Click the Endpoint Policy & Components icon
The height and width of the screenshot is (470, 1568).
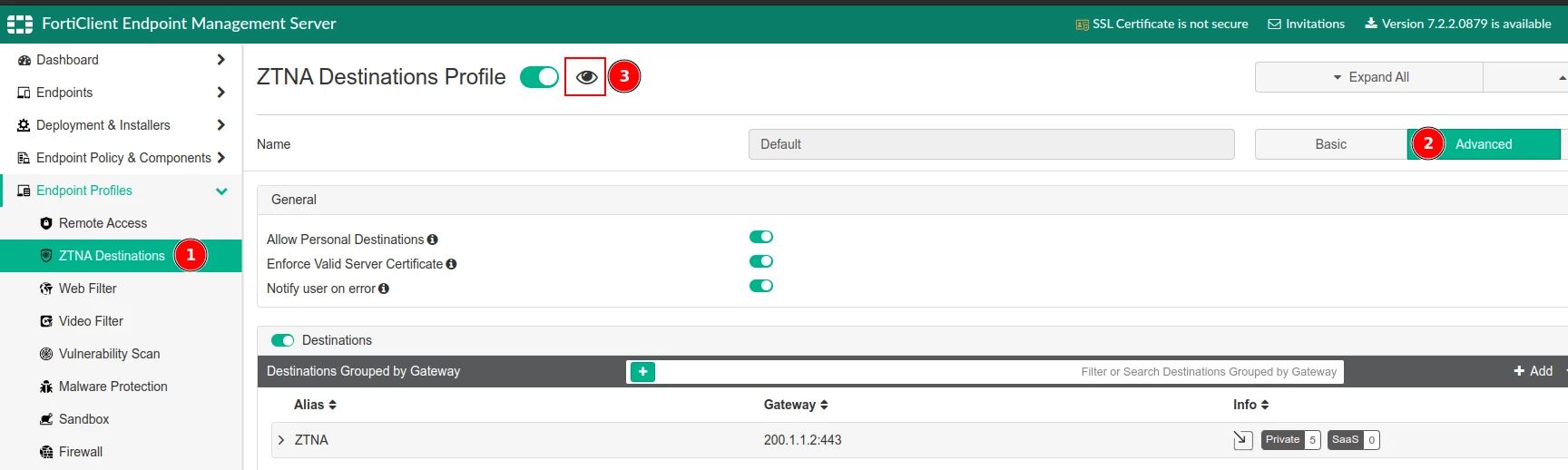click(24, 158)
